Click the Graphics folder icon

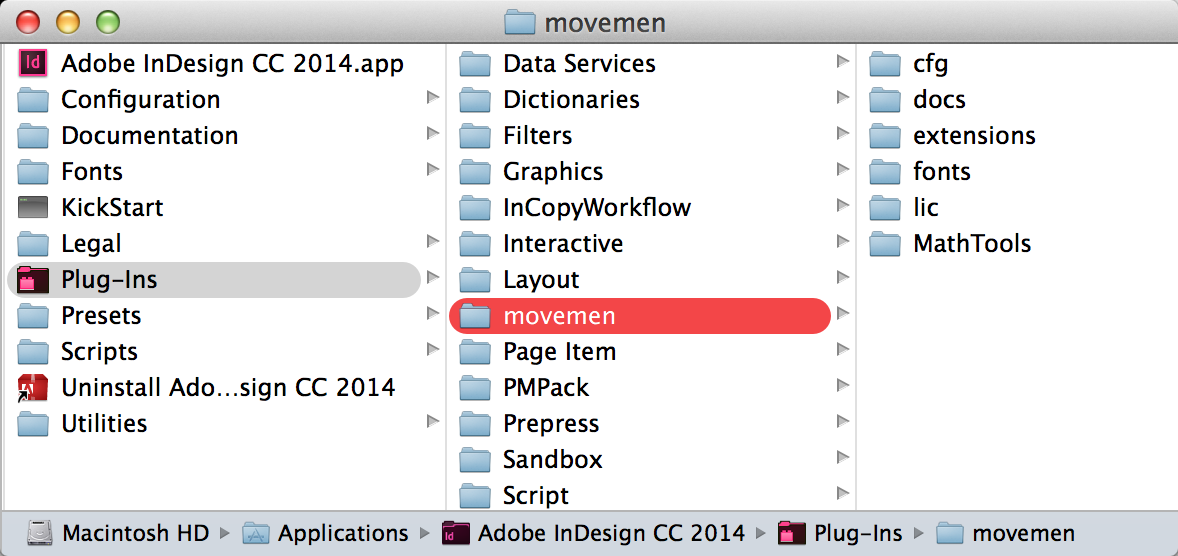pos(475,171)
